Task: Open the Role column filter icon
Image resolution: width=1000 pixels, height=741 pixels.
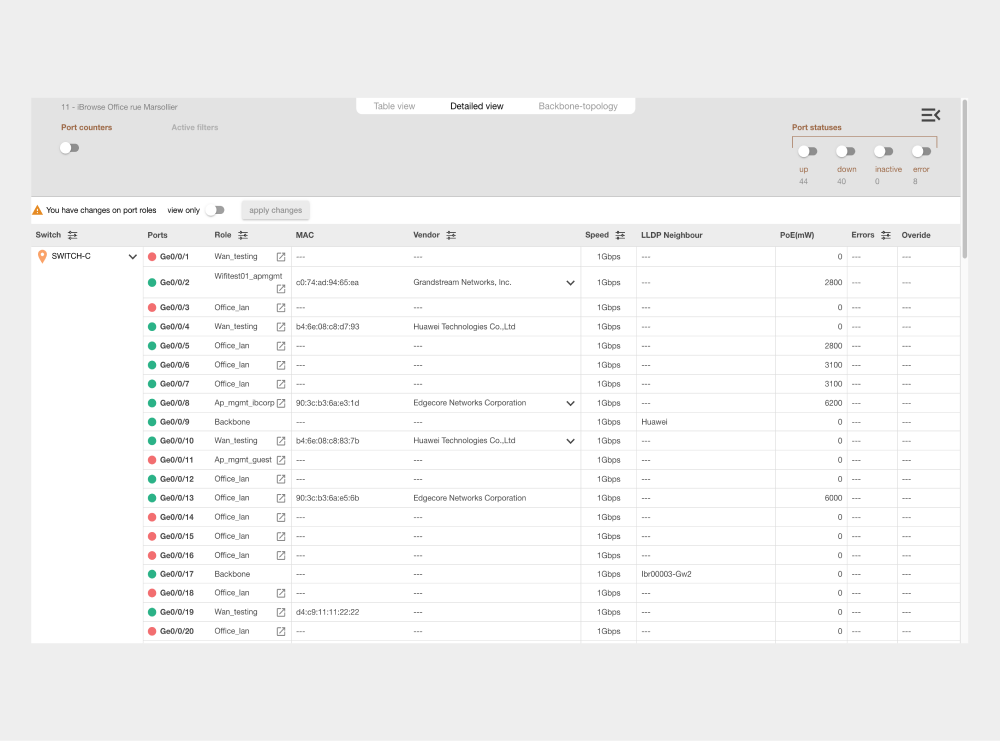Action: 243,235
